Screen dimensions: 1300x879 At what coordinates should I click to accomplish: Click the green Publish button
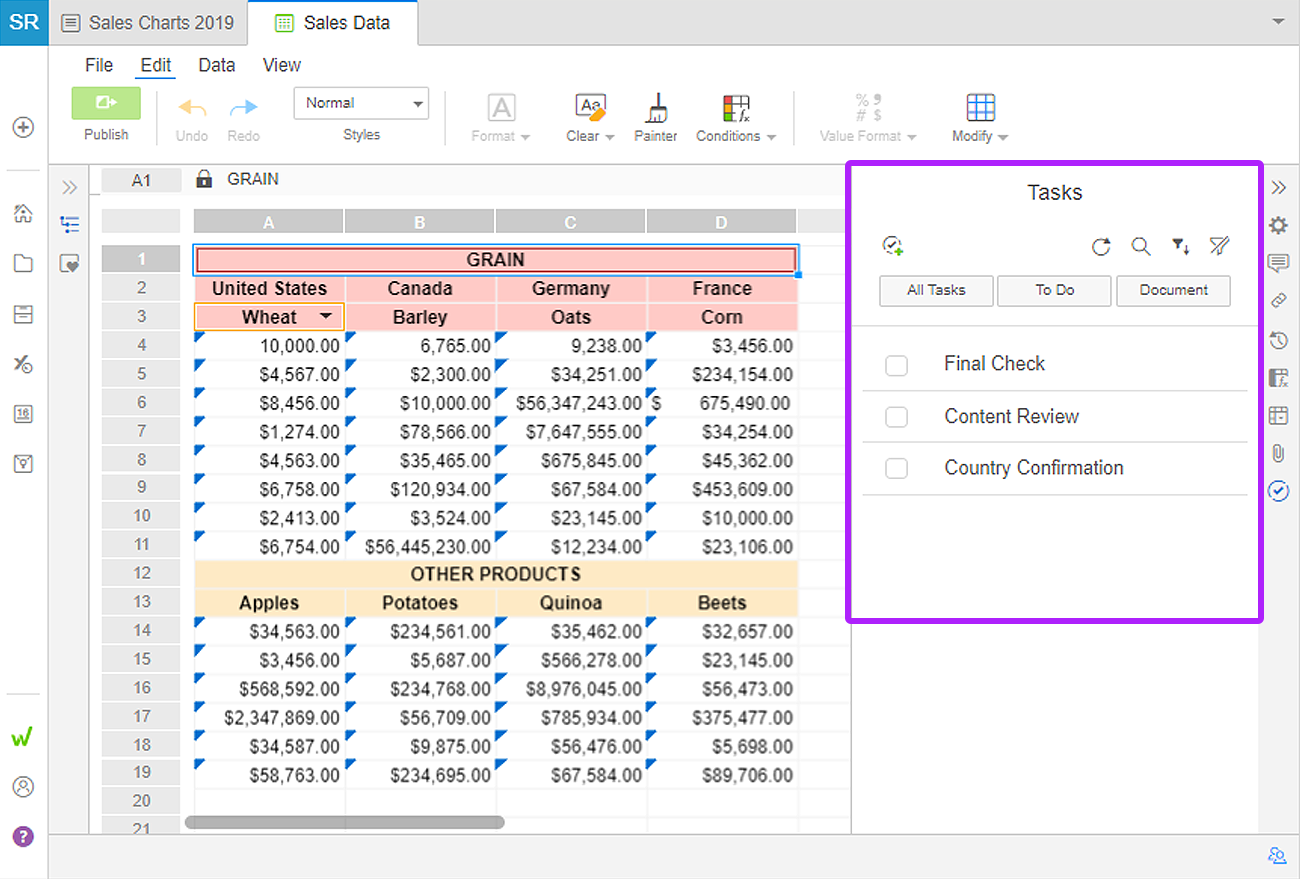106,103
